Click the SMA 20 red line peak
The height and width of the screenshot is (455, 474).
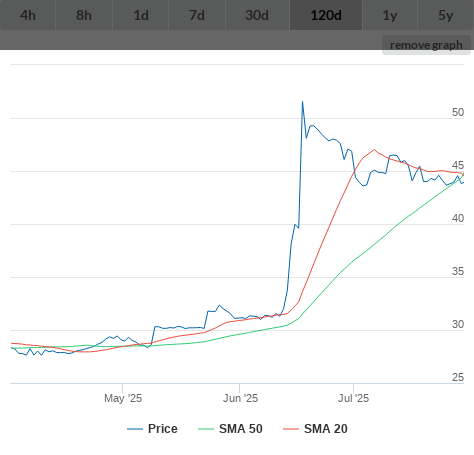coord(374,150)
